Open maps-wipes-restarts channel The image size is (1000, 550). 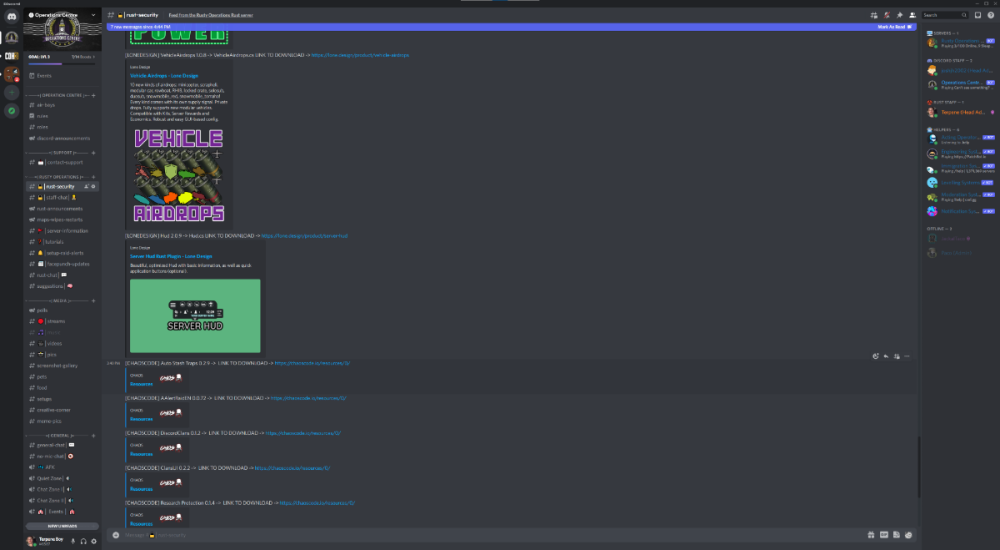(x=62, y=219)
